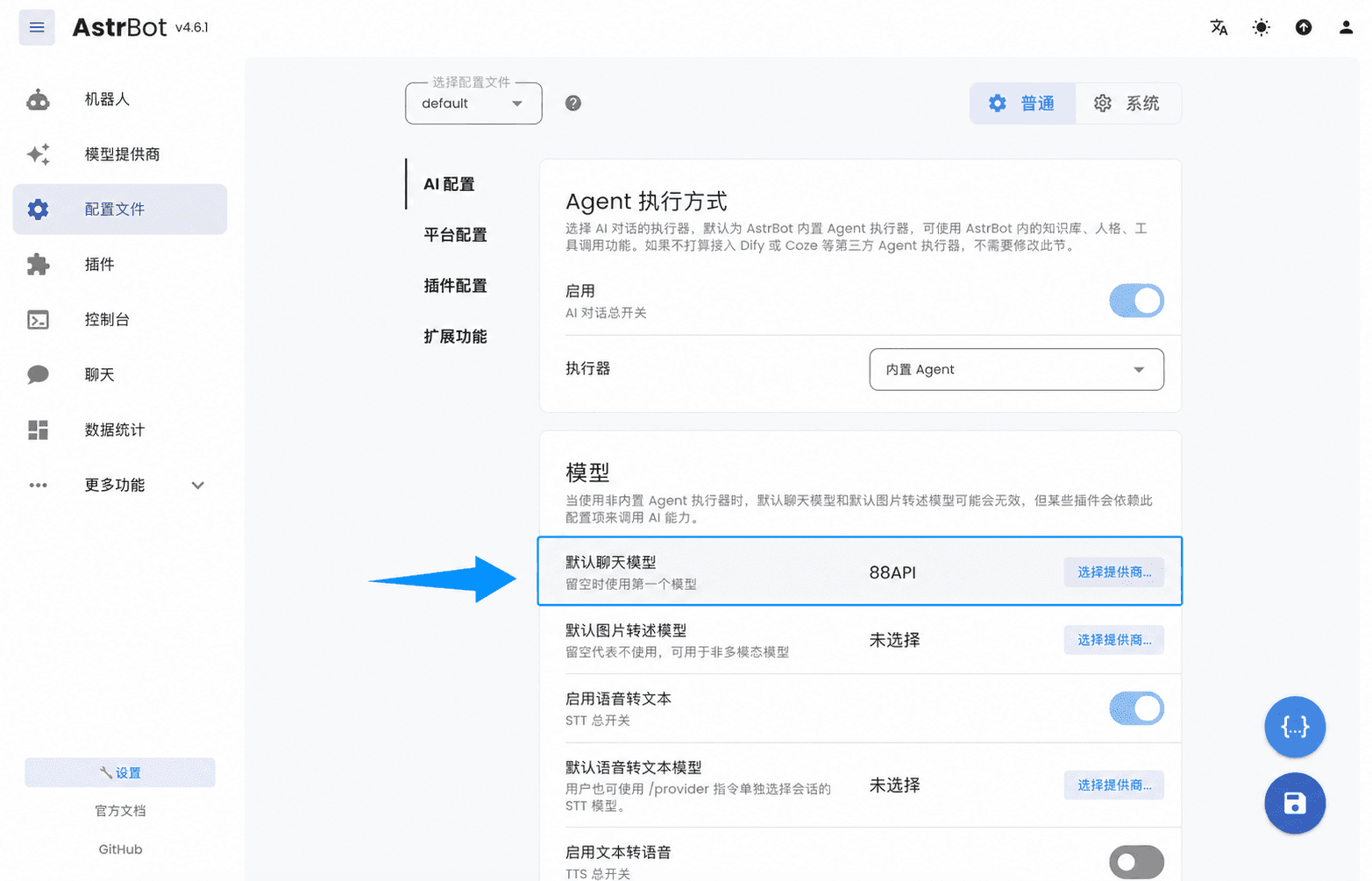Screen dimensions: 1372x881
Task: Select the AI 配置 section tab
Action: coord(449,184)
